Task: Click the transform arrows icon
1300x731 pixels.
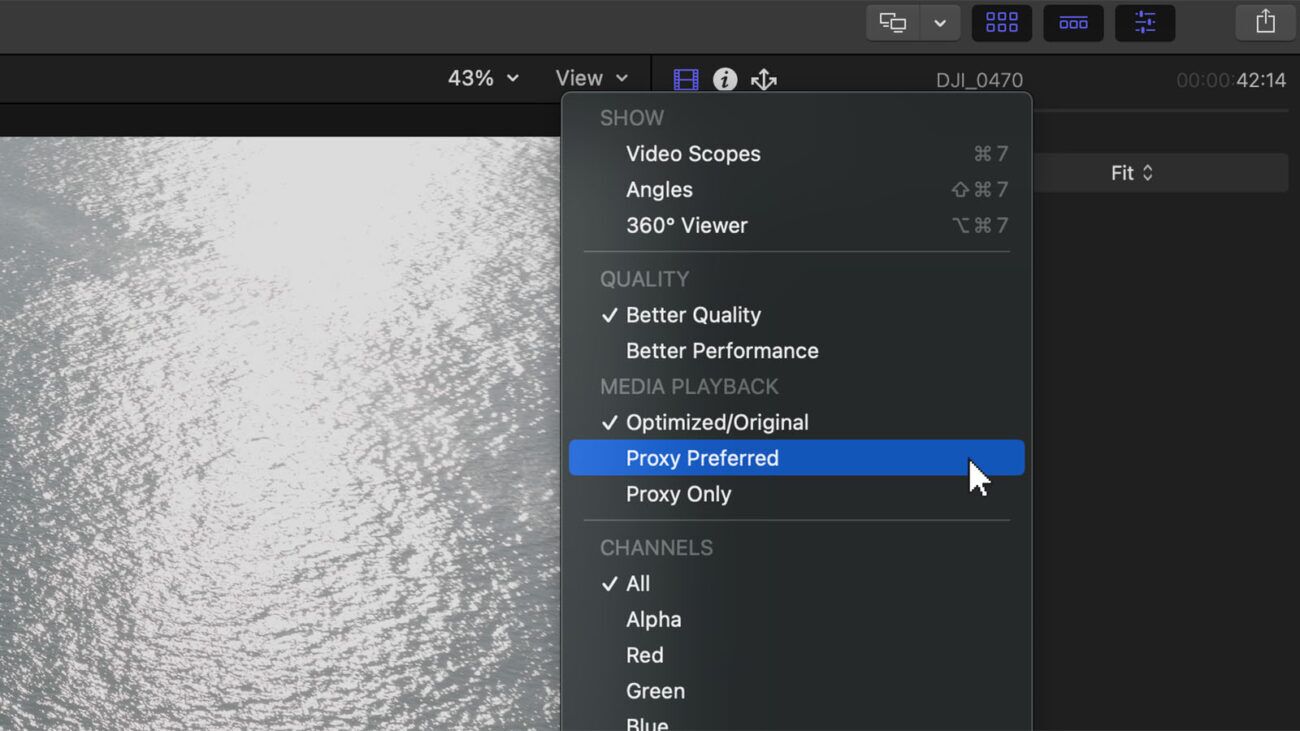Action: click(x=763, y=78)
